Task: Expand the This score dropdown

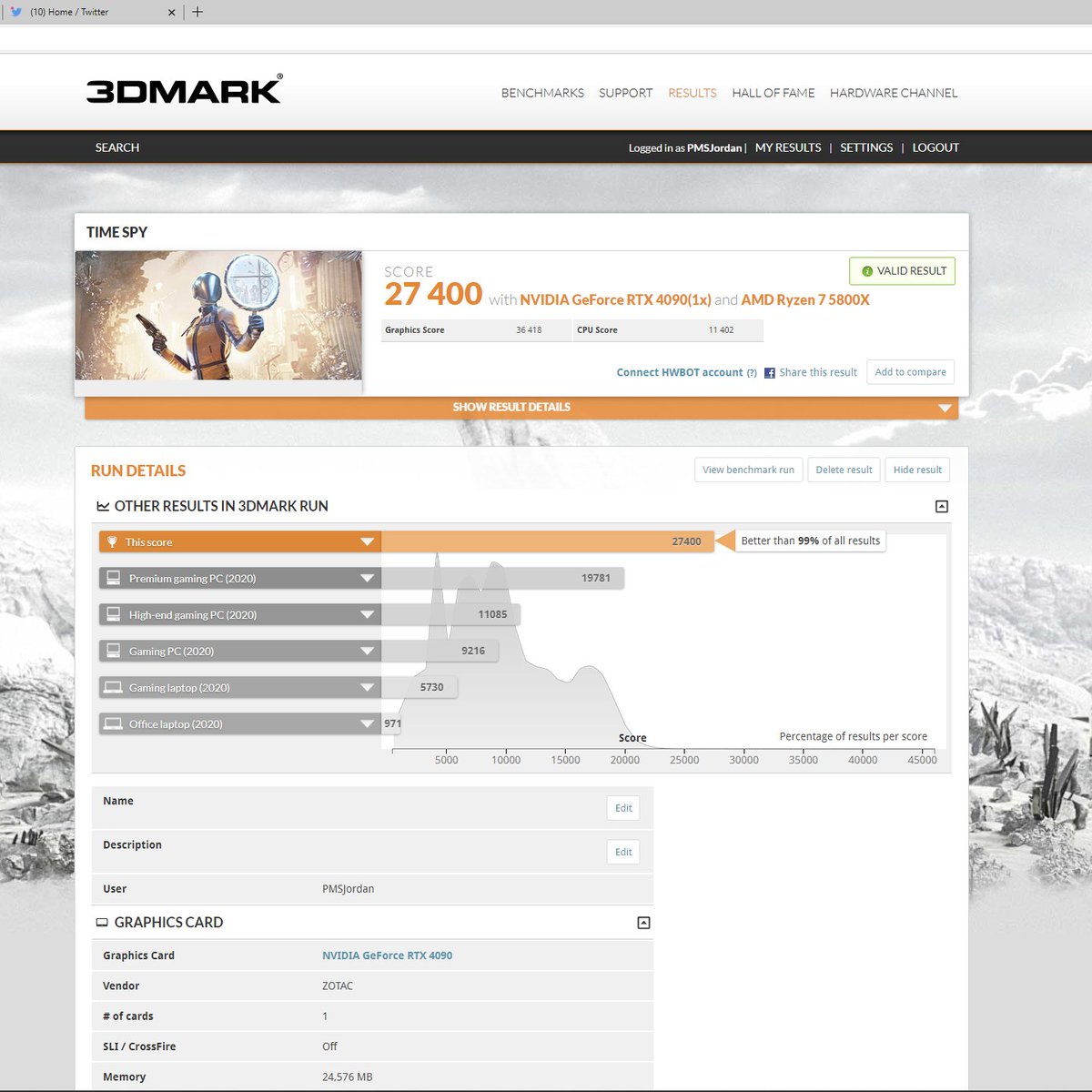Action: (x=367, y=541)
